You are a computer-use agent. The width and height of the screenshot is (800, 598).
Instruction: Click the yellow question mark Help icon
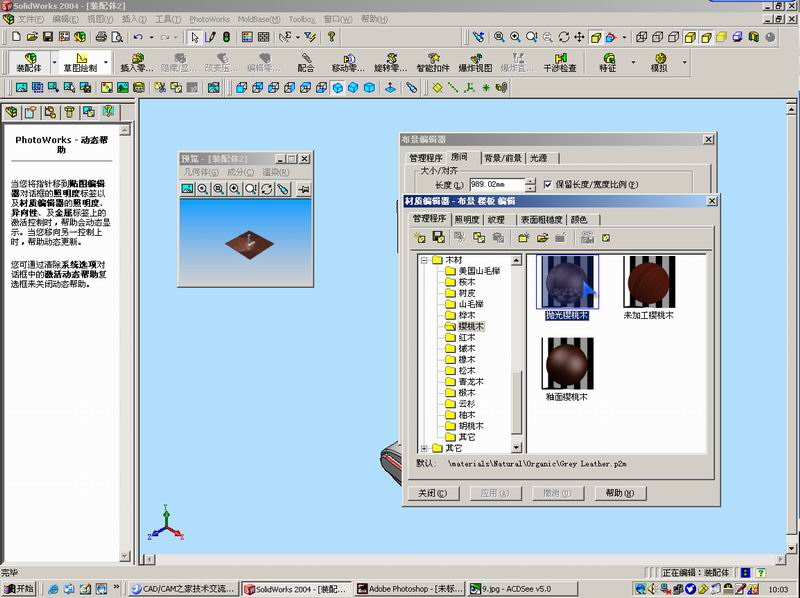(x=332, y=37)
